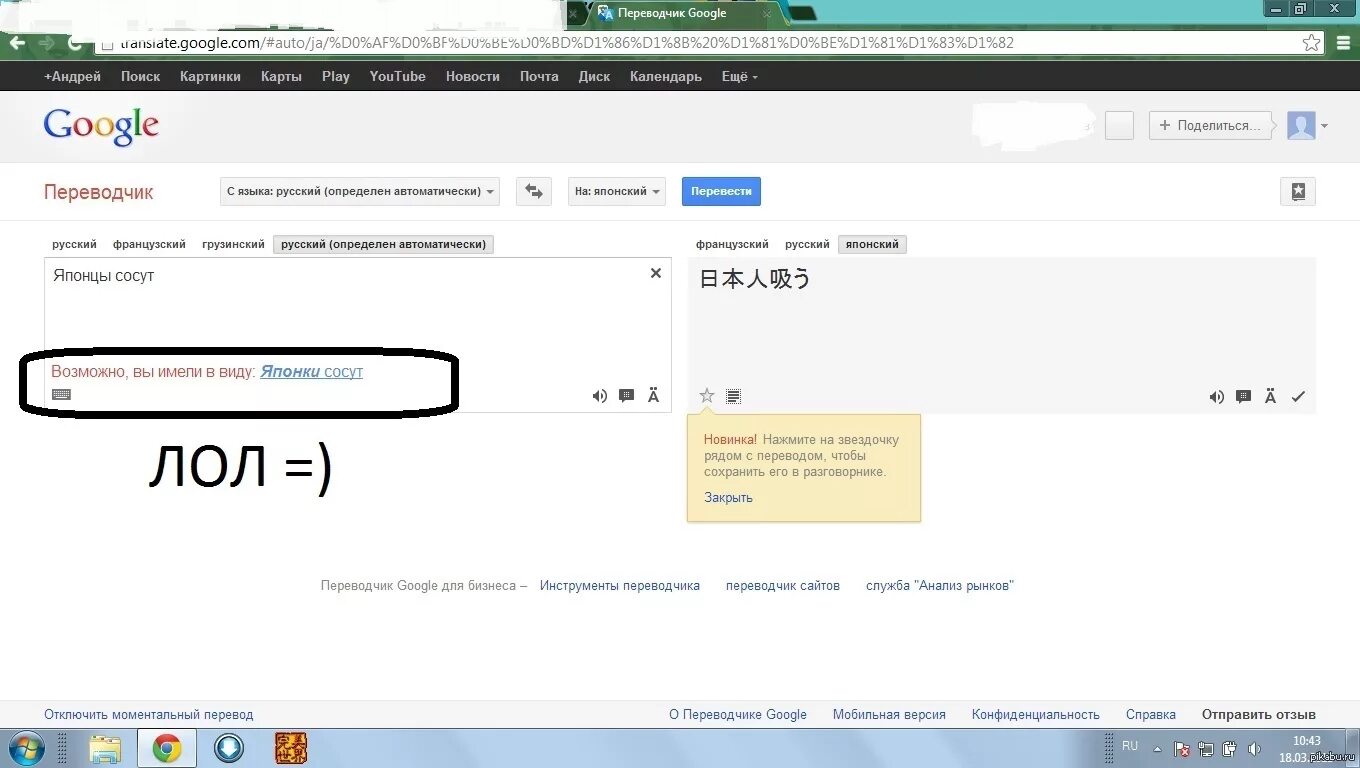Open +Андрей in Google bar
Screen dimensions: 1360x768
click(x=72, y=76)
